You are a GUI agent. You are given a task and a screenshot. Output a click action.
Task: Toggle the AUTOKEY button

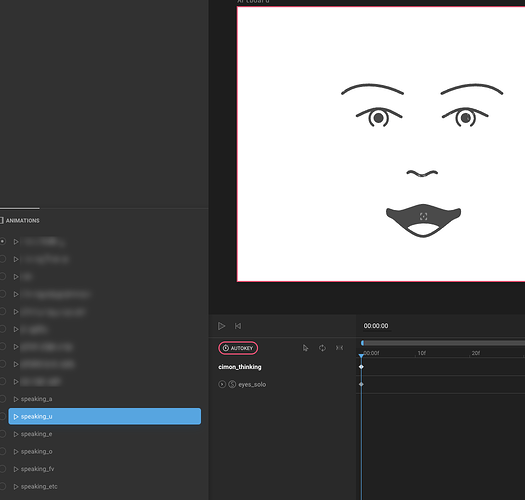238,348
